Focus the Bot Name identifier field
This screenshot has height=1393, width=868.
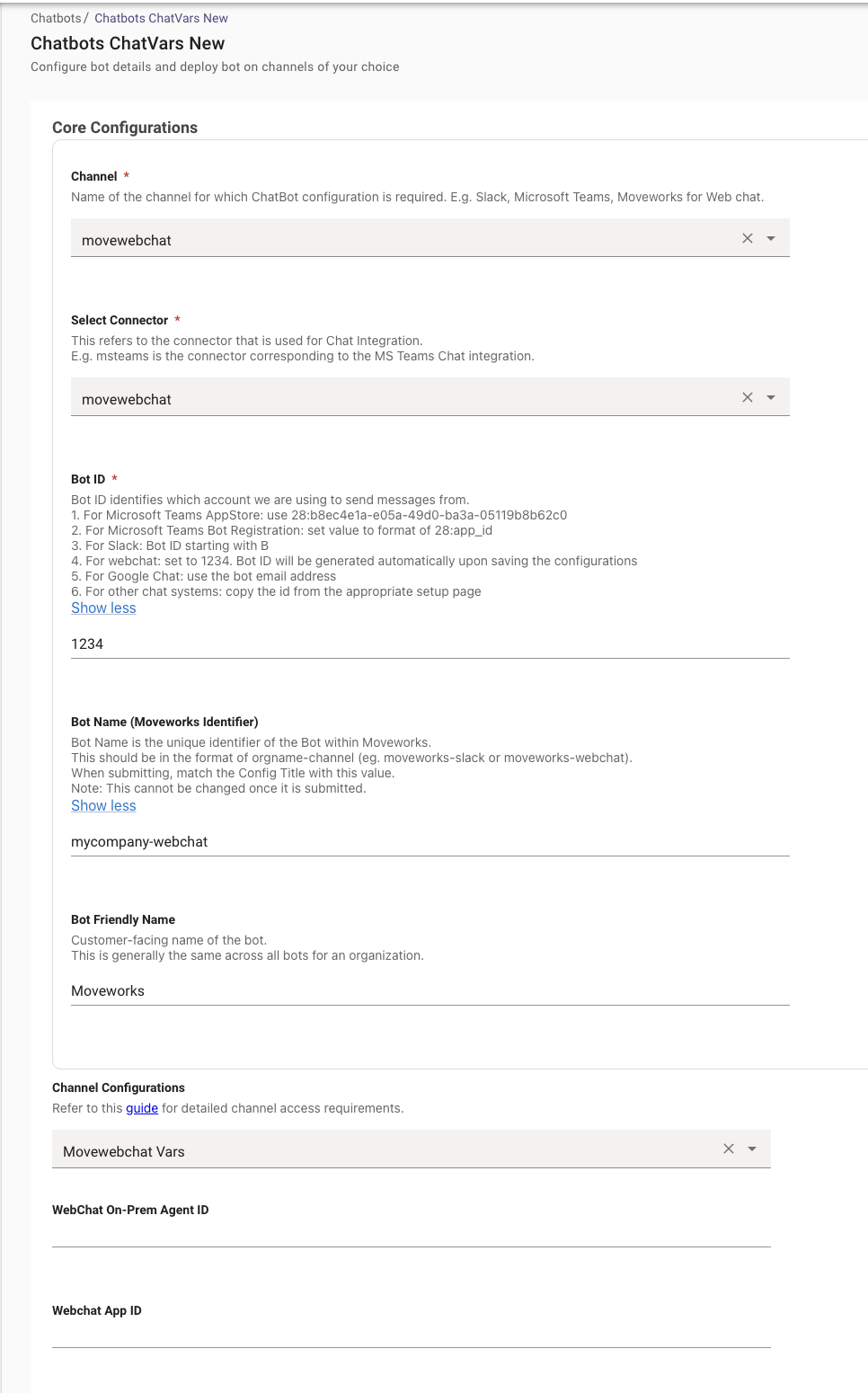pos(430,842)
